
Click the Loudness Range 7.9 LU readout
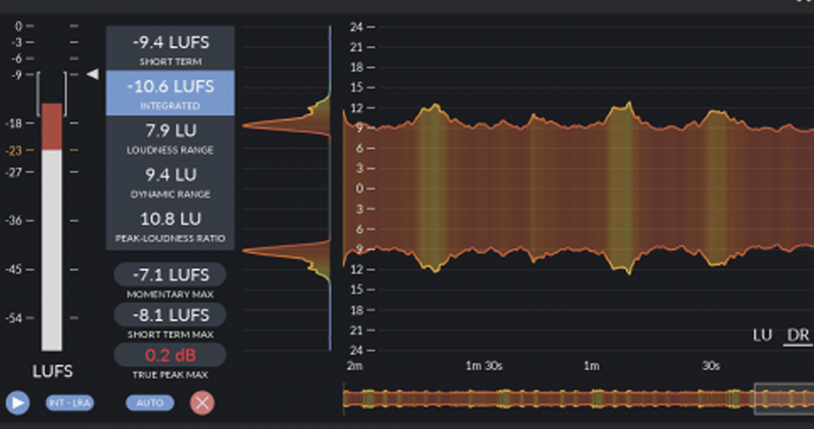[170, 136]
